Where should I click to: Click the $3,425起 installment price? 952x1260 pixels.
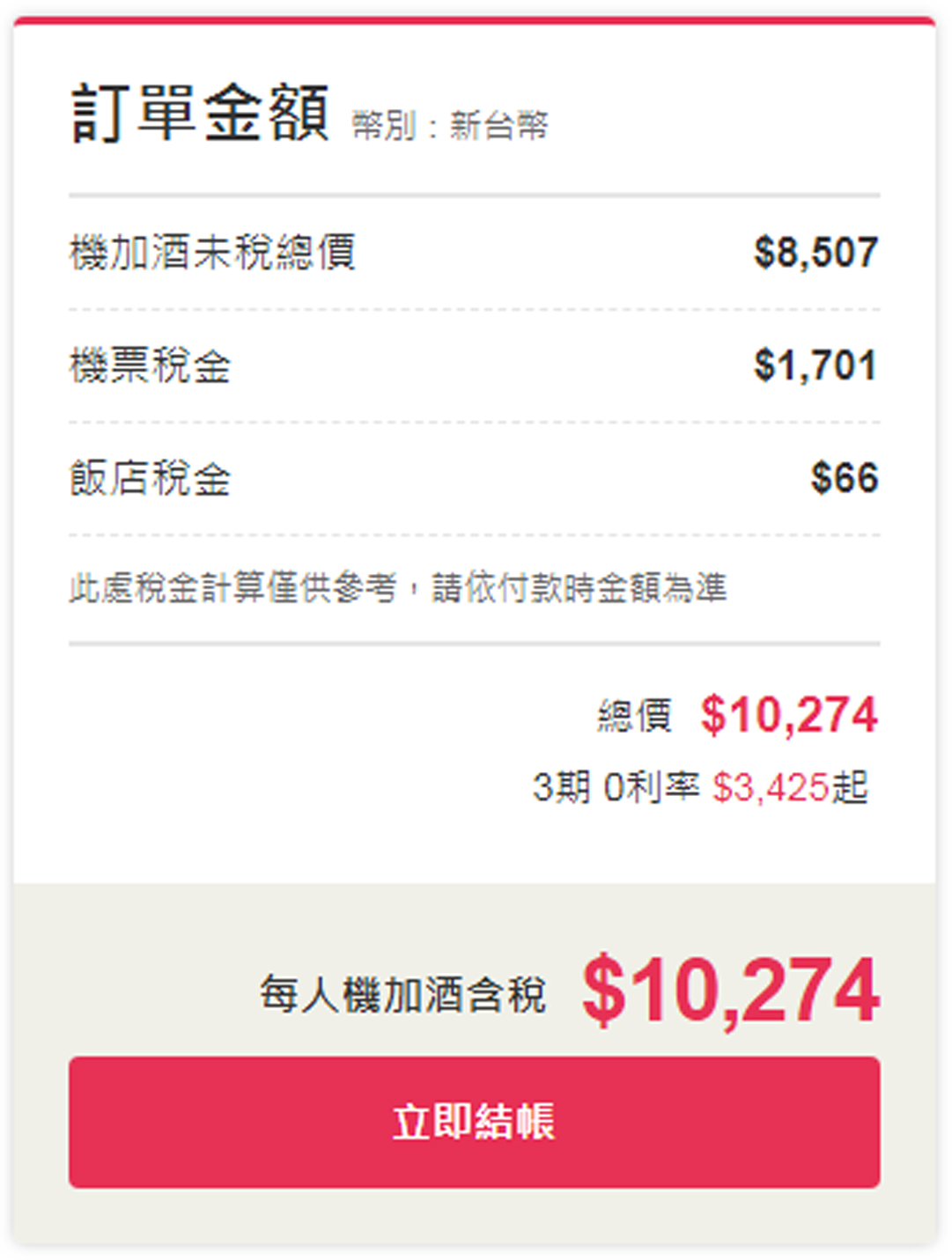790,787
